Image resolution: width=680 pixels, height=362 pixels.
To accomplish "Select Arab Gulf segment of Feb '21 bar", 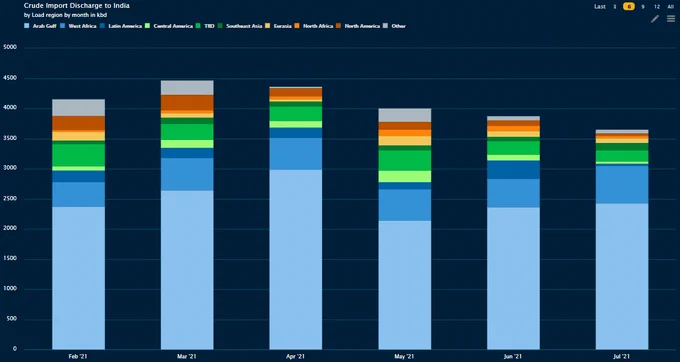I will pyautogui.click(x=78, y=278).
